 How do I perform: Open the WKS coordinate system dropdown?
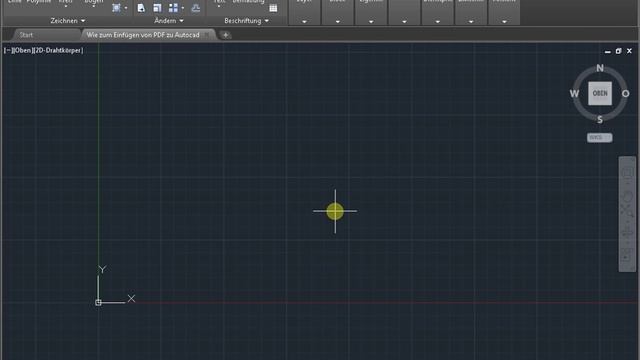click(x=600, y=138)
